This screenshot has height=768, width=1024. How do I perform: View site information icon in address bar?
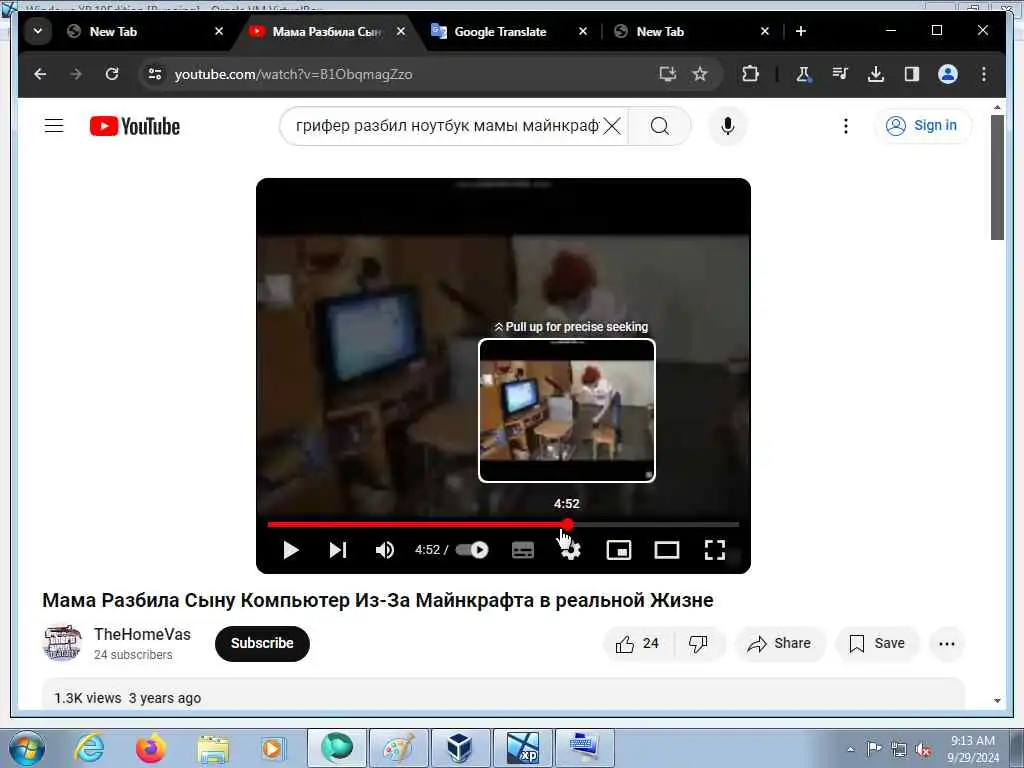(x=155, y=74)
